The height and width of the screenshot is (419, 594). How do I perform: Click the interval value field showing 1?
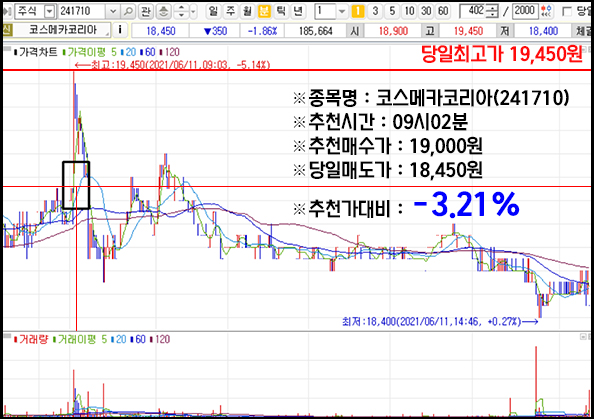point(325,11)
